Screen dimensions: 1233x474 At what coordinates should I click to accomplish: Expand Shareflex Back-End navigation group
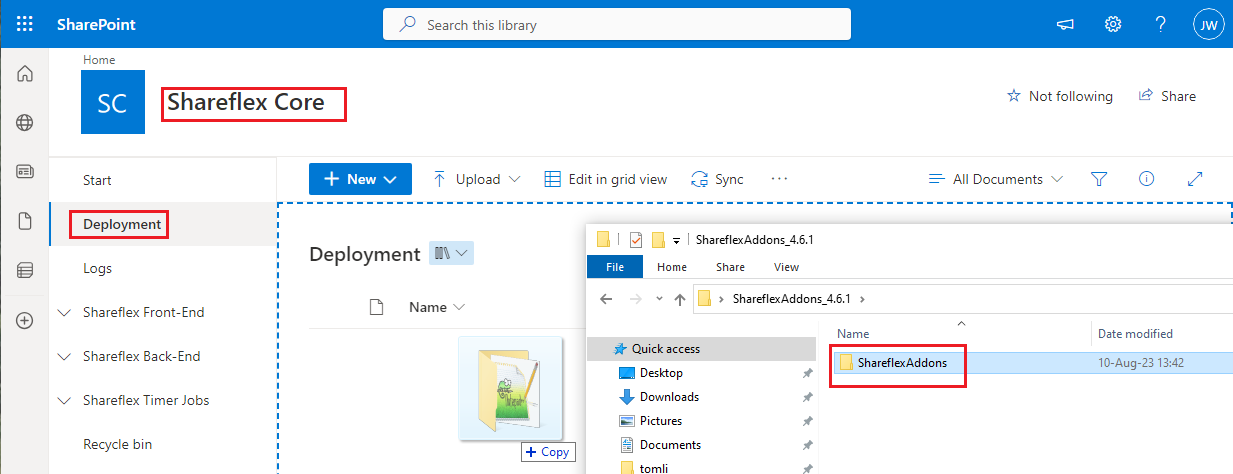[x=65, y=357]
